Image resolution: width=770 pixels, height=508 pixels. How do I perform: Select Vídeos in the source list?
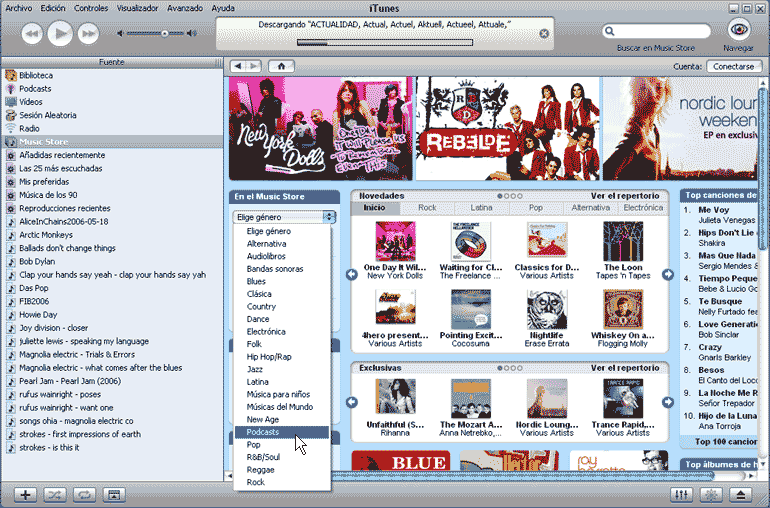coord(112,102)
